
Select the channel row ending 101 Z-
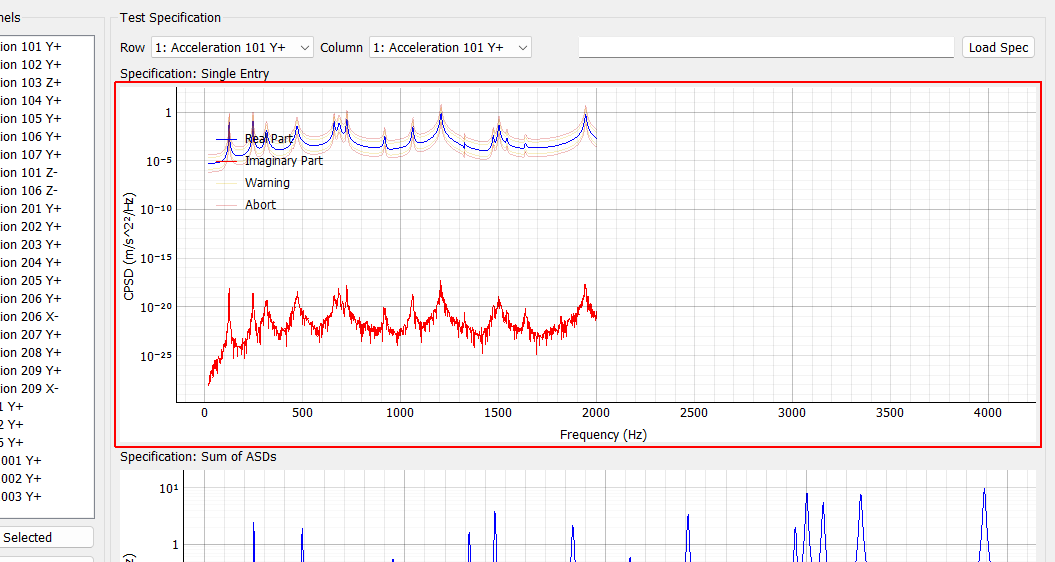point(46,172)
